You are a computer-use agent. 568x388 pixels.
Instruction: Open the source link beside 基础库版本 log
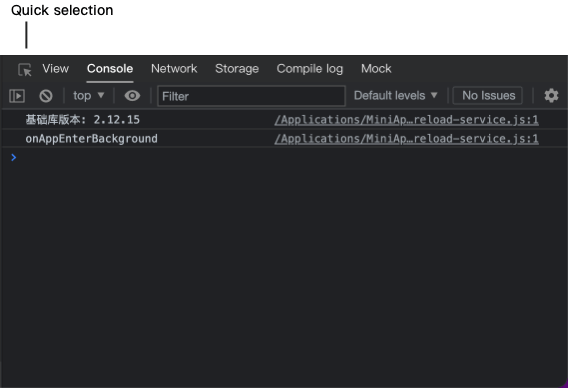406,120
